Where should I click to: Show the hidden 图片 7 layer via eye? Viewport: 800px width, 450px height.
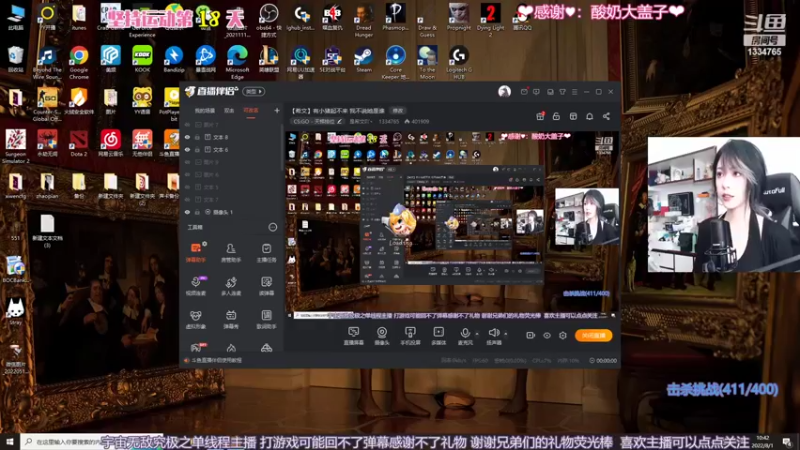[187, 124]
